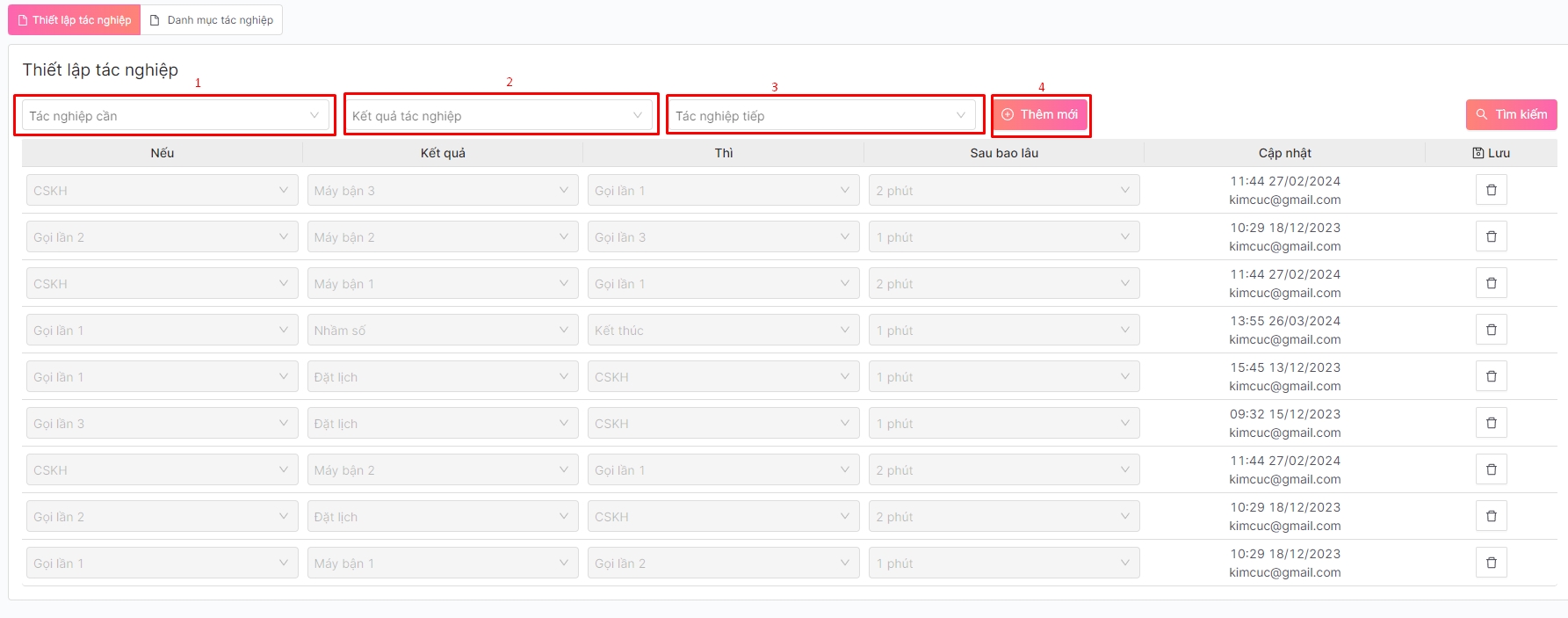Image resolution: width=1568 pixels, height=618 pixels.
Task: Expand the Kết thúc dropdown in Thì column
Action: [x=723, y=331]
